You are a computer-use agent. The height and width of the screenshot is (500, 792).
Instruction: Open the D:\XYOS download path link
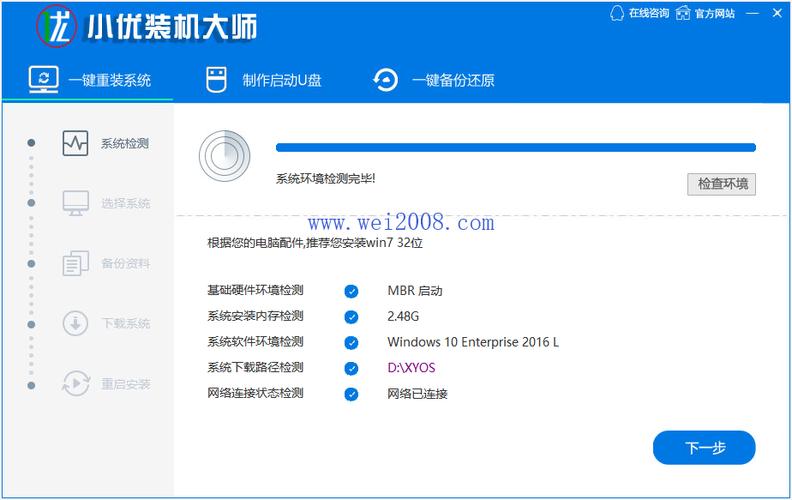(411, 368)
